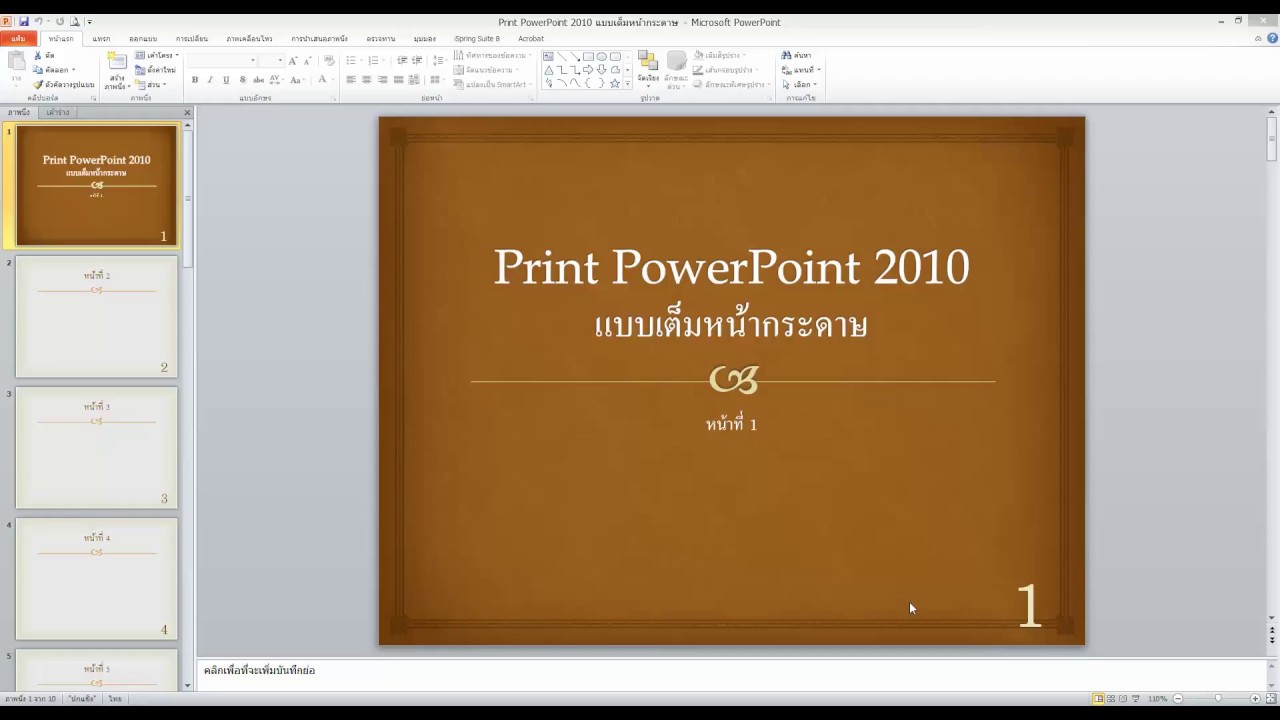Toggle Normal view button in status bar

pyautogui.click(x=1099, y=698)
